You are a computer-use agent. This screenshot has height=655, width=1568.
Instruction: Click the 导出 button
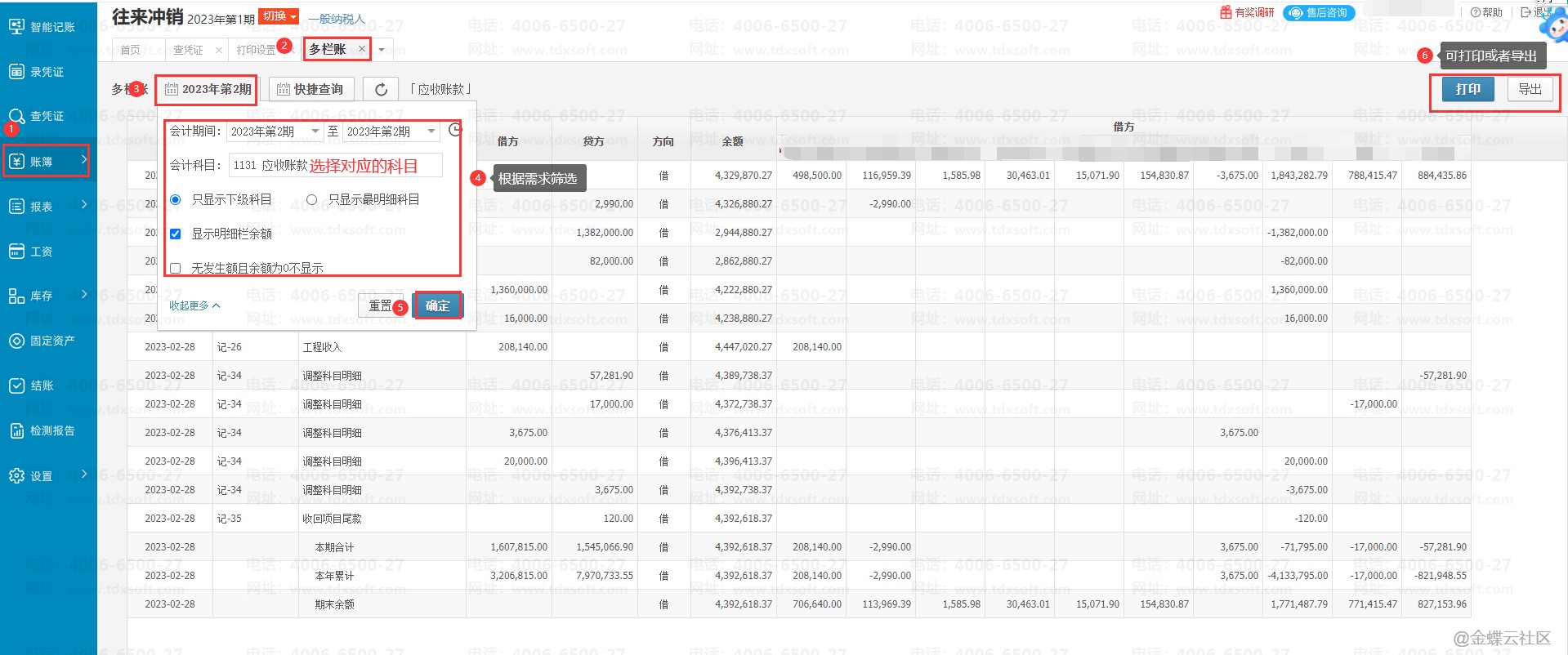tap(1530, 89)
